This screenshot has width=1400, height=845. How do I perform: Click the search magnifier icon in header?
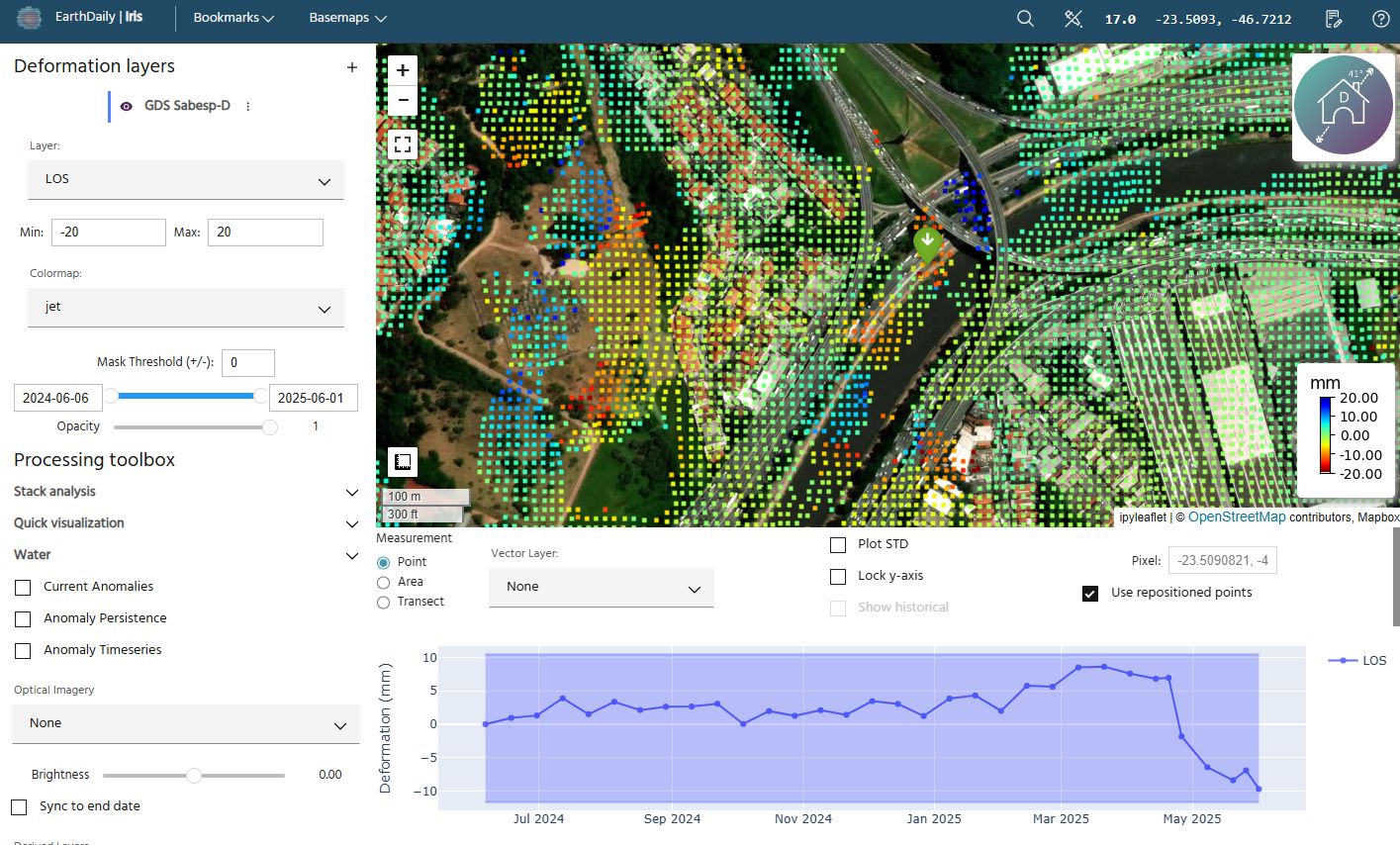point(1025,19)
